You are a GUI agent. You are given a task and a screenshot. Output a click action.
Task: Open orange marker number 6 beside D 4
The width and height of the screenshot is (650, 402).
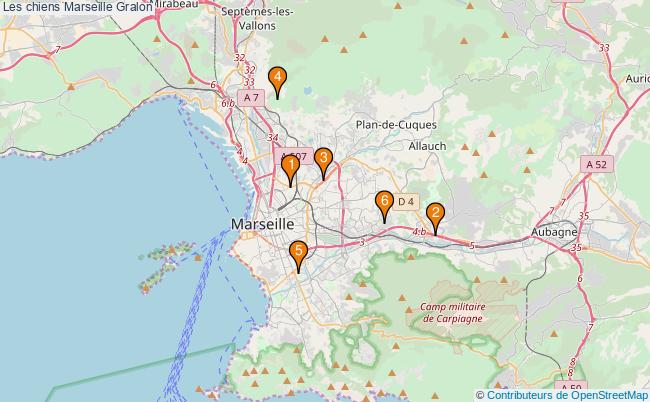tap(384, 204)
